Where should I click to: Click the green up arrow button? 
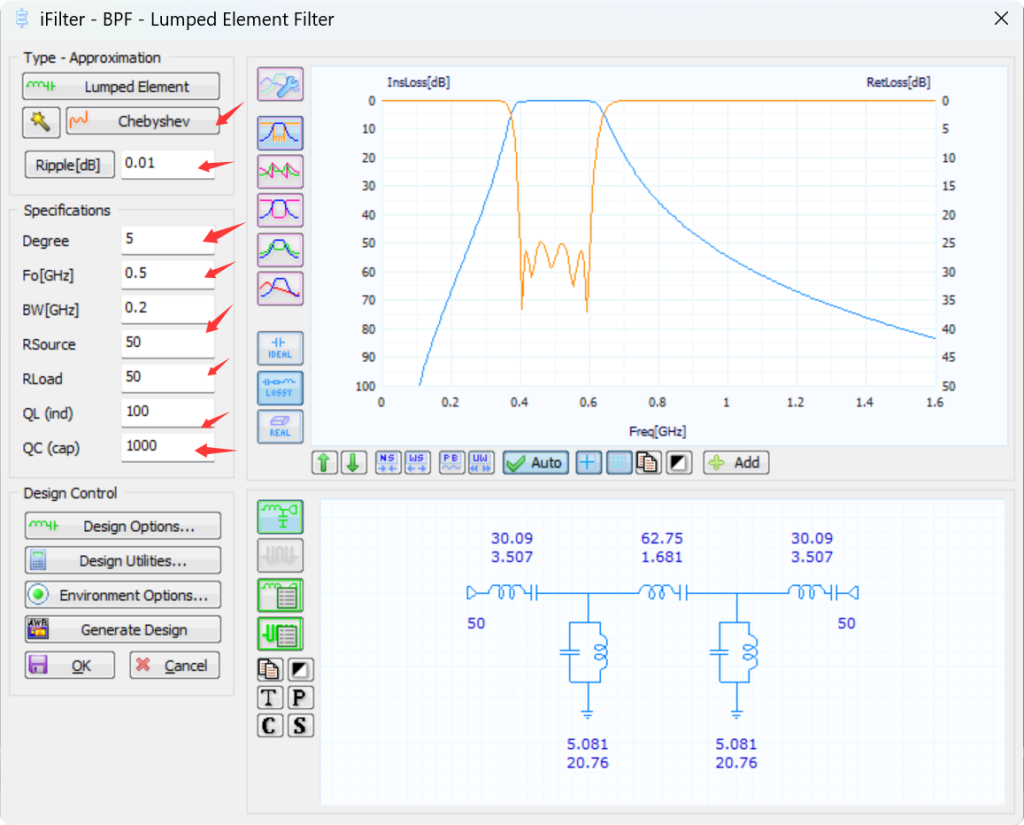(x=325, y=462)
